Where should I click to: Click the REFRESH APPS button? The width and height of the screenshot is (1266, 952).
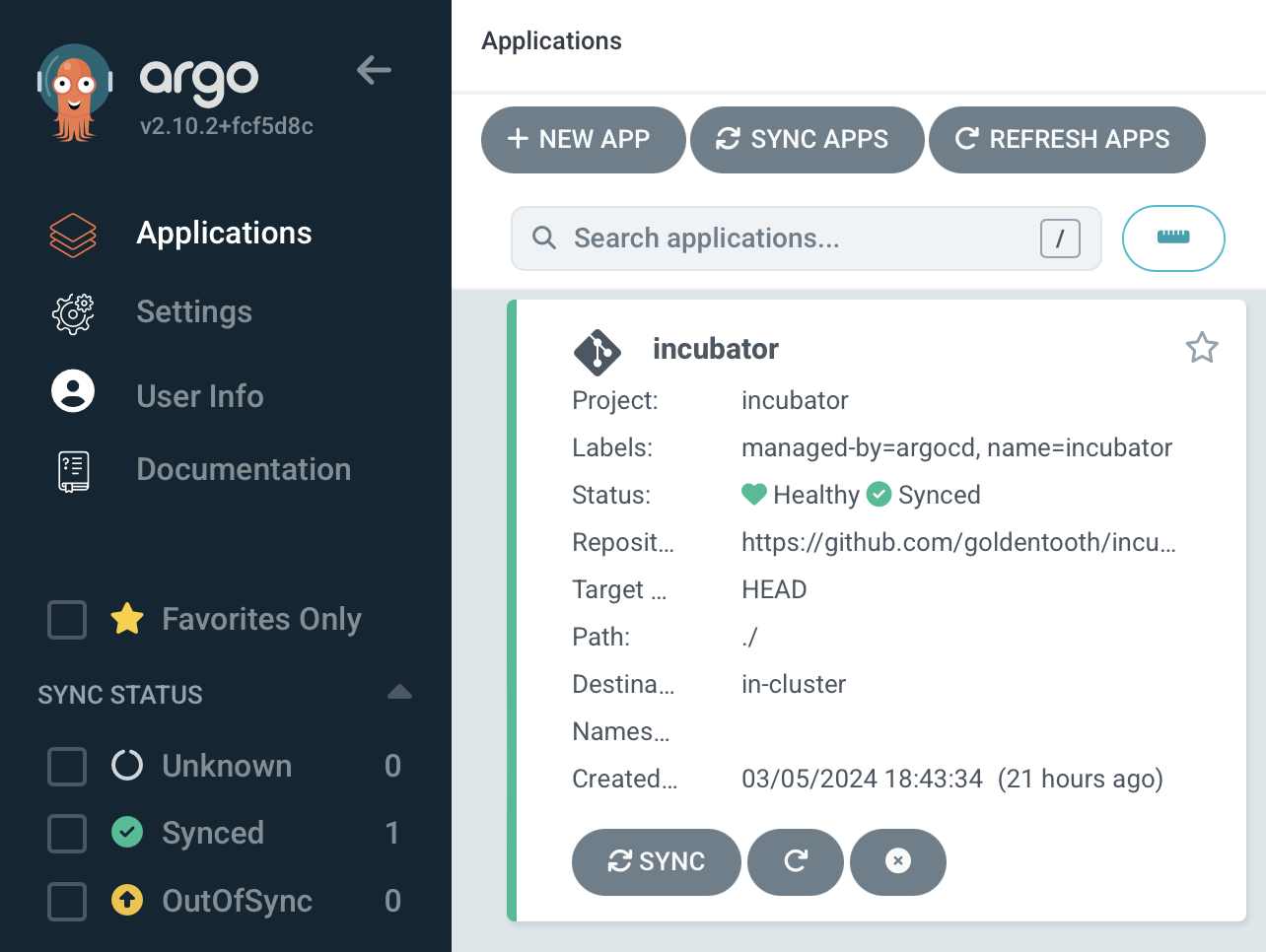point(1067,140)
